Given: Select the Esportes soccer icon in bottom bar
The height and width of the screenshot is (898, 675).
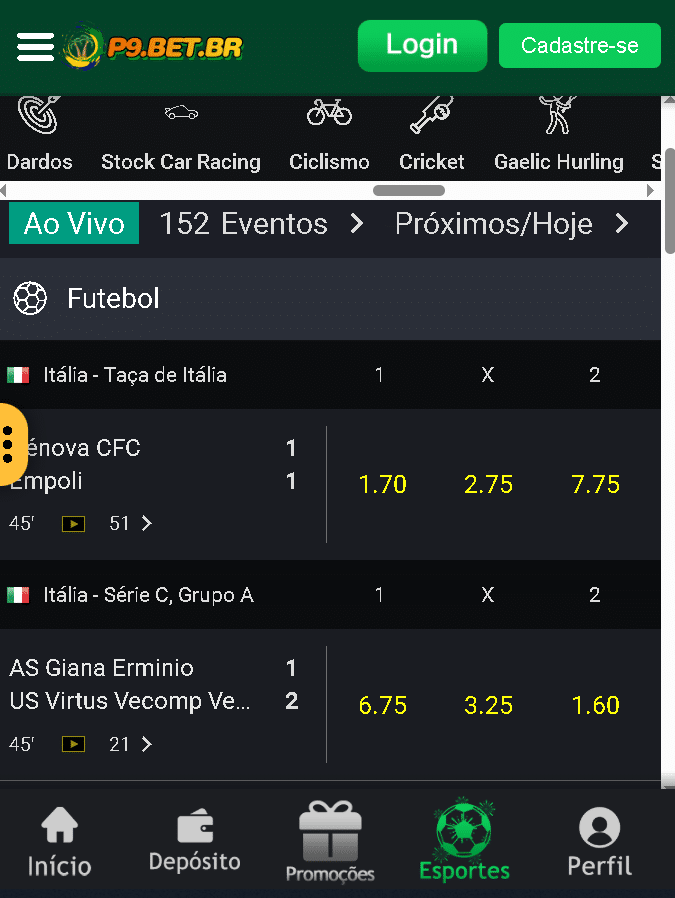Looking at the screenshot, I should 464,830.
